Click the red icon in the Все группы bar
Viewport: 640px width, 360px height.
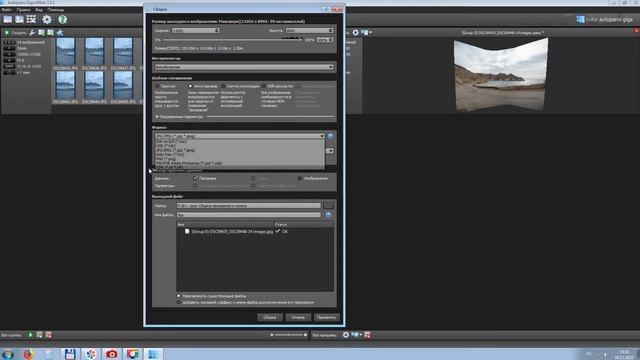[49, 335]
